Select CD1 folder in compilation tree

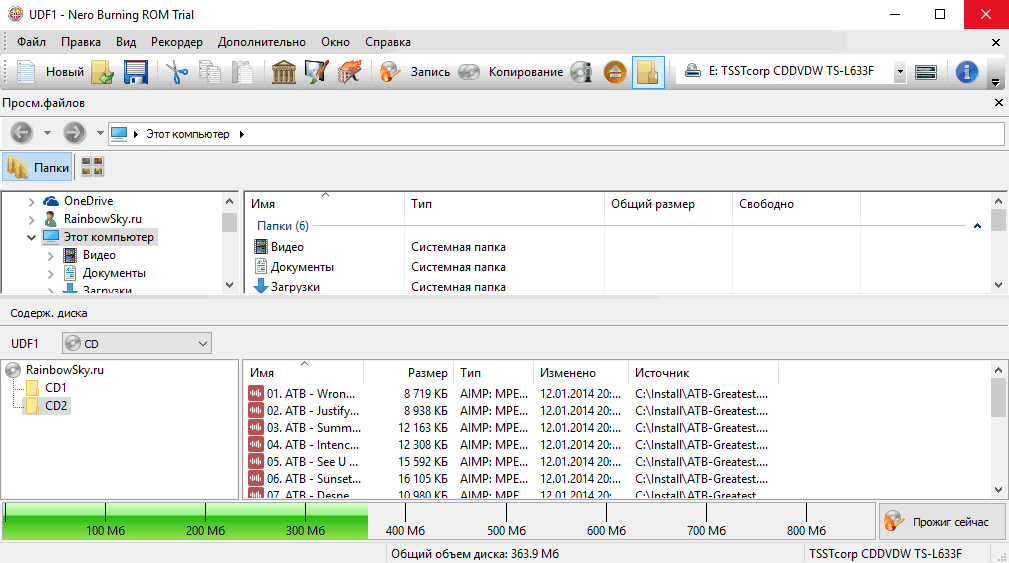tap(55, 388)
